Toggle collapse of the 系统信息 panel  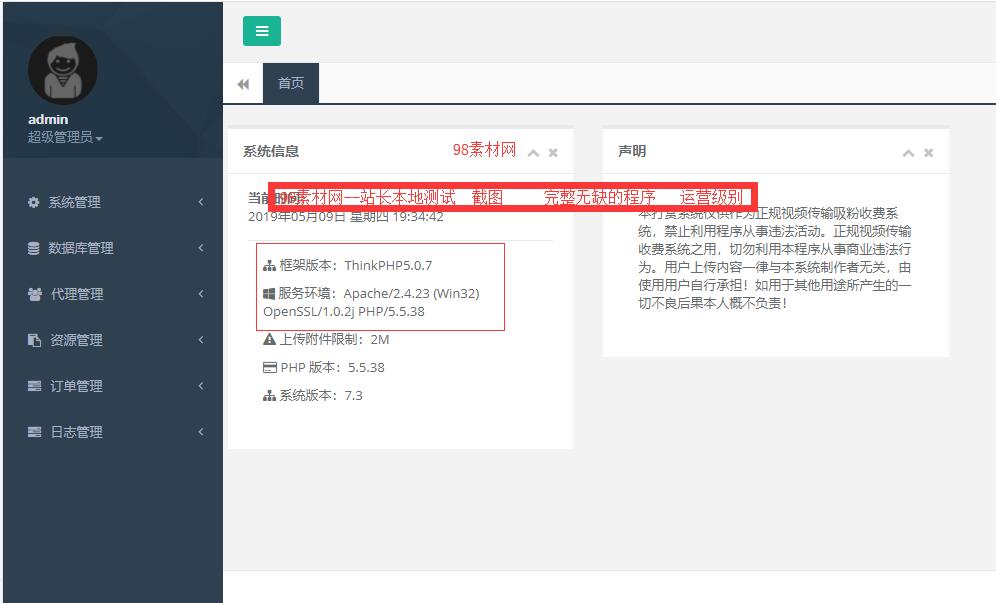coord(536,153)
